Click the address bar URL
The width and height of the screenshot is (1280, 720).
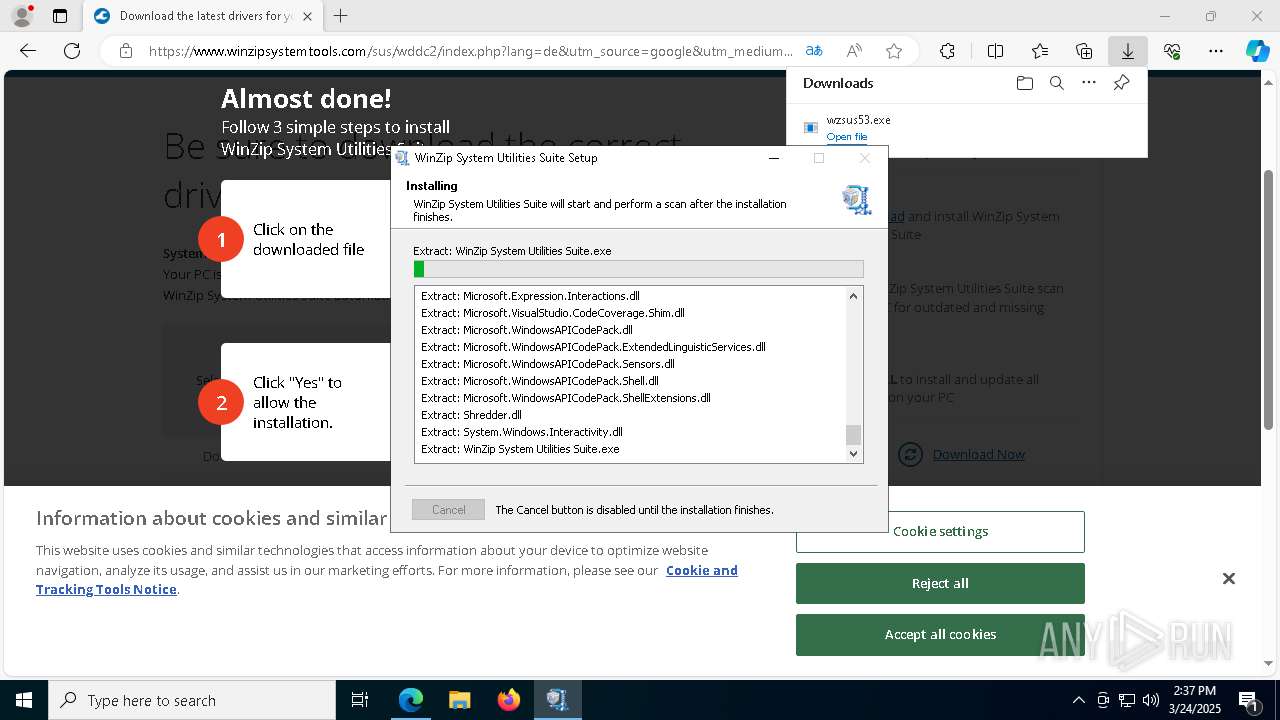click(x=470, y=51)
